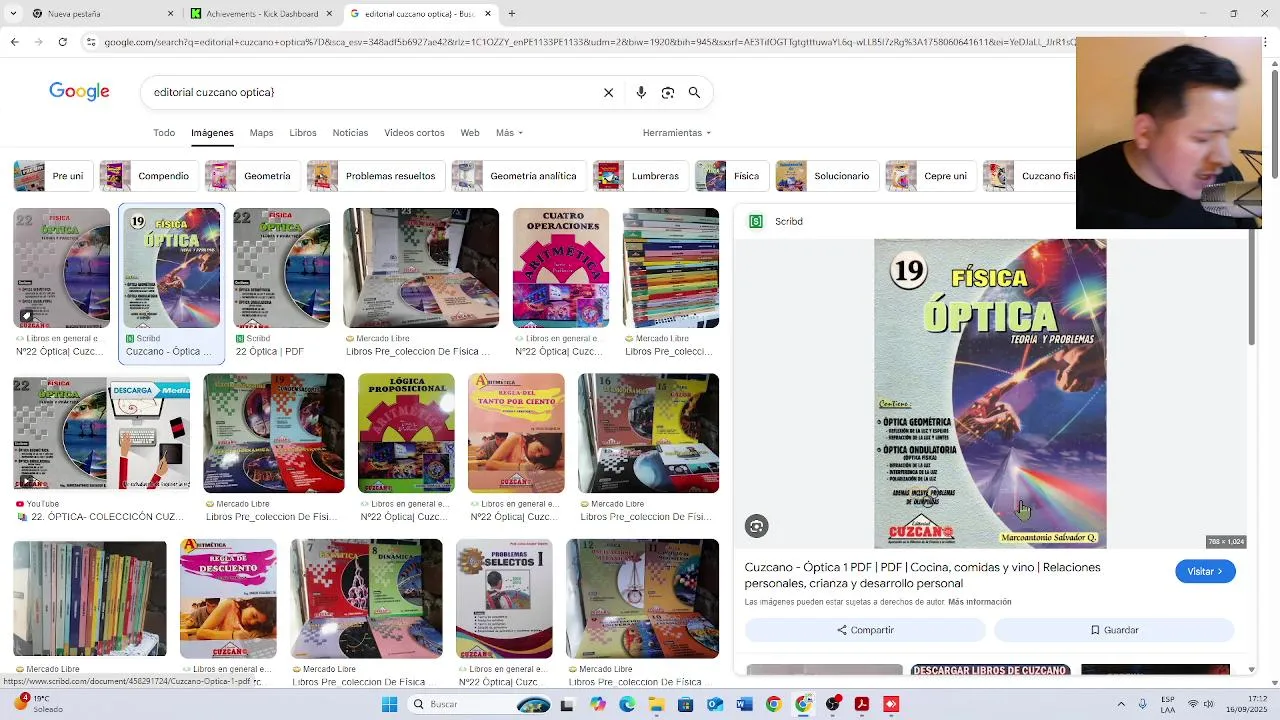Image resolution: width=1280 pixels, height=720 pixels.
Task: Select the 'Lumbreras' filter chip
Action: point(641,176)
